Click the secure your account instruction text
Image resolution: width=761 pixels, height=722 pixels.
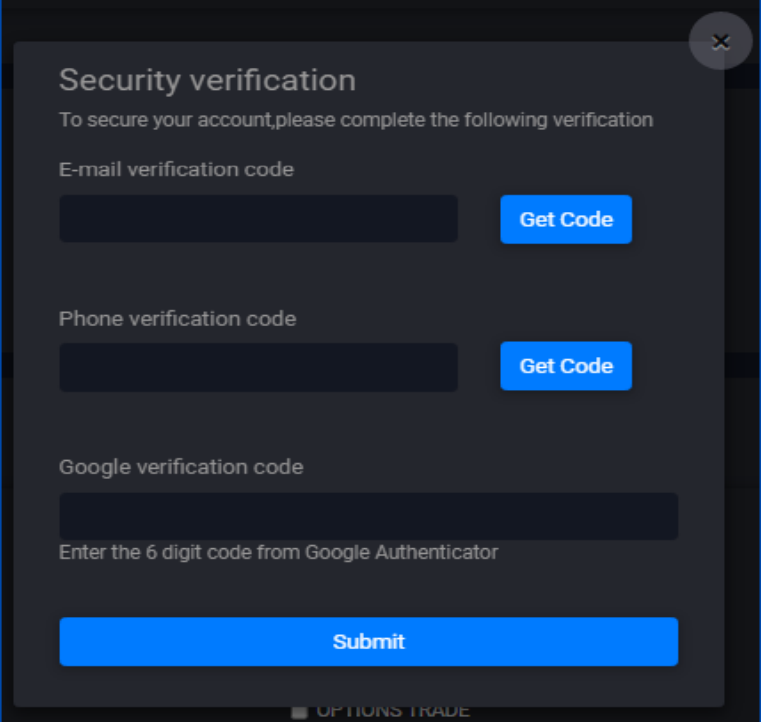(355, 120)
